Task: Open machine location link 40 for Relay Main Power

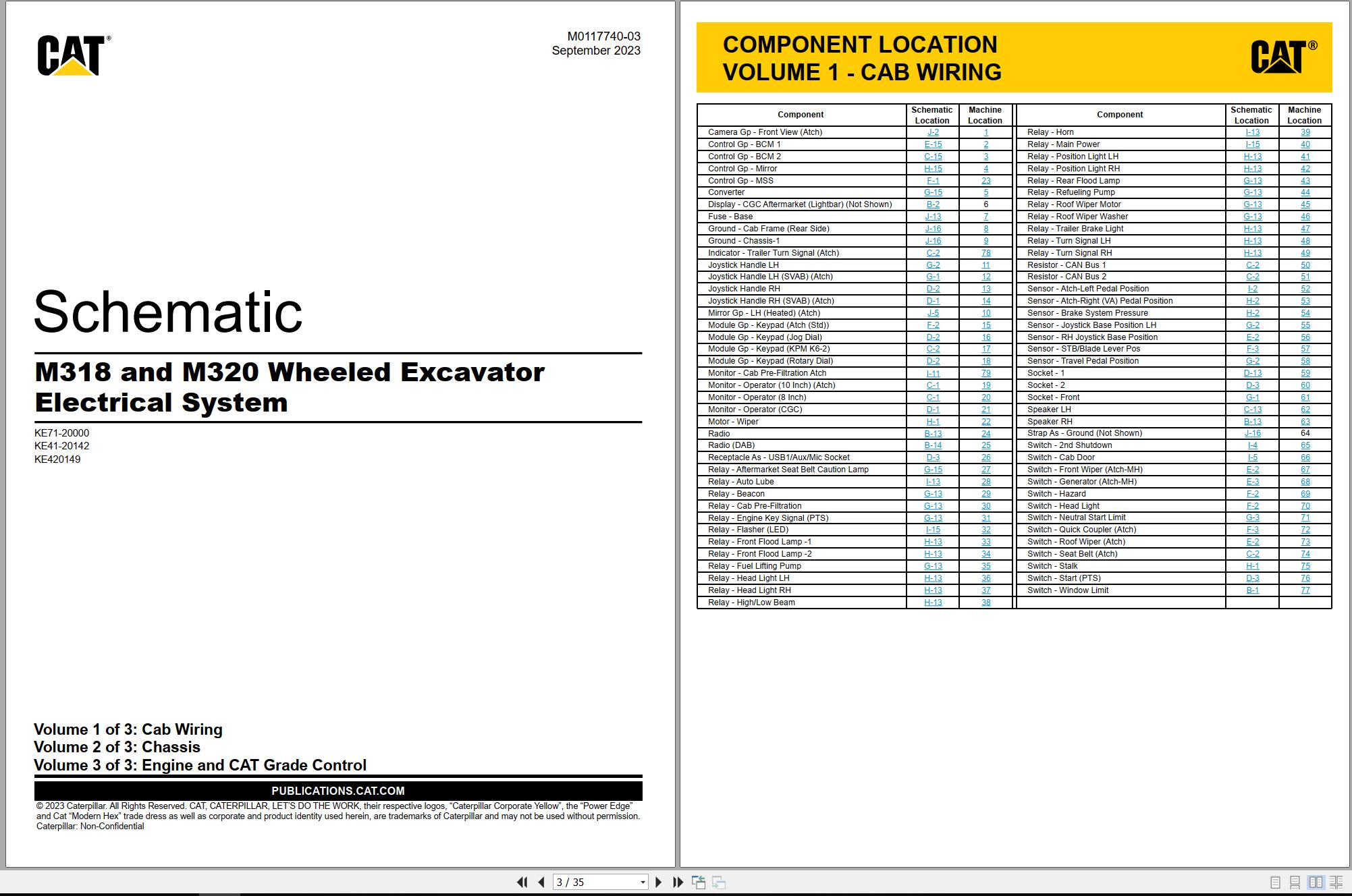Action: pos(1305,144)
